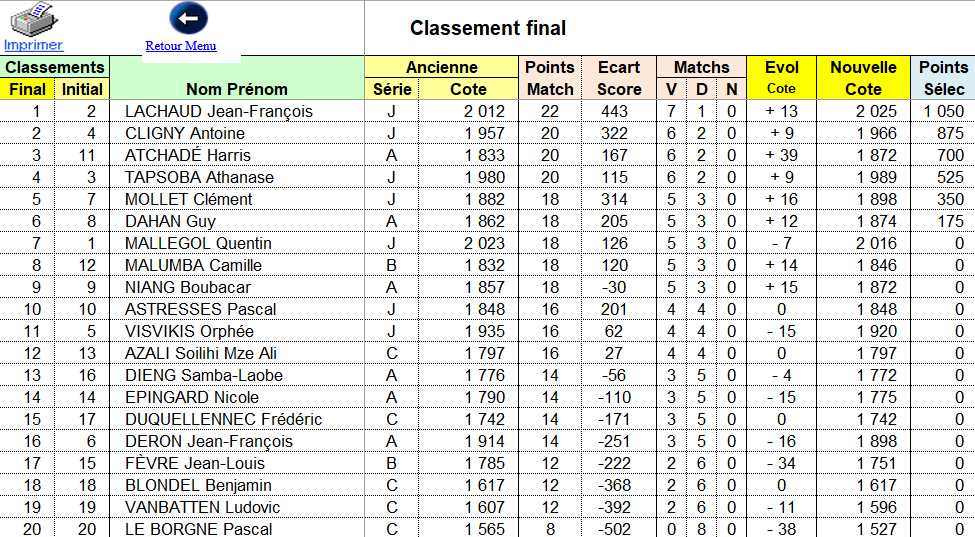This screenshot has height=537, width=975.
Task: Click the printer icon
Action: pyautogui.click(x=35, y=18)
